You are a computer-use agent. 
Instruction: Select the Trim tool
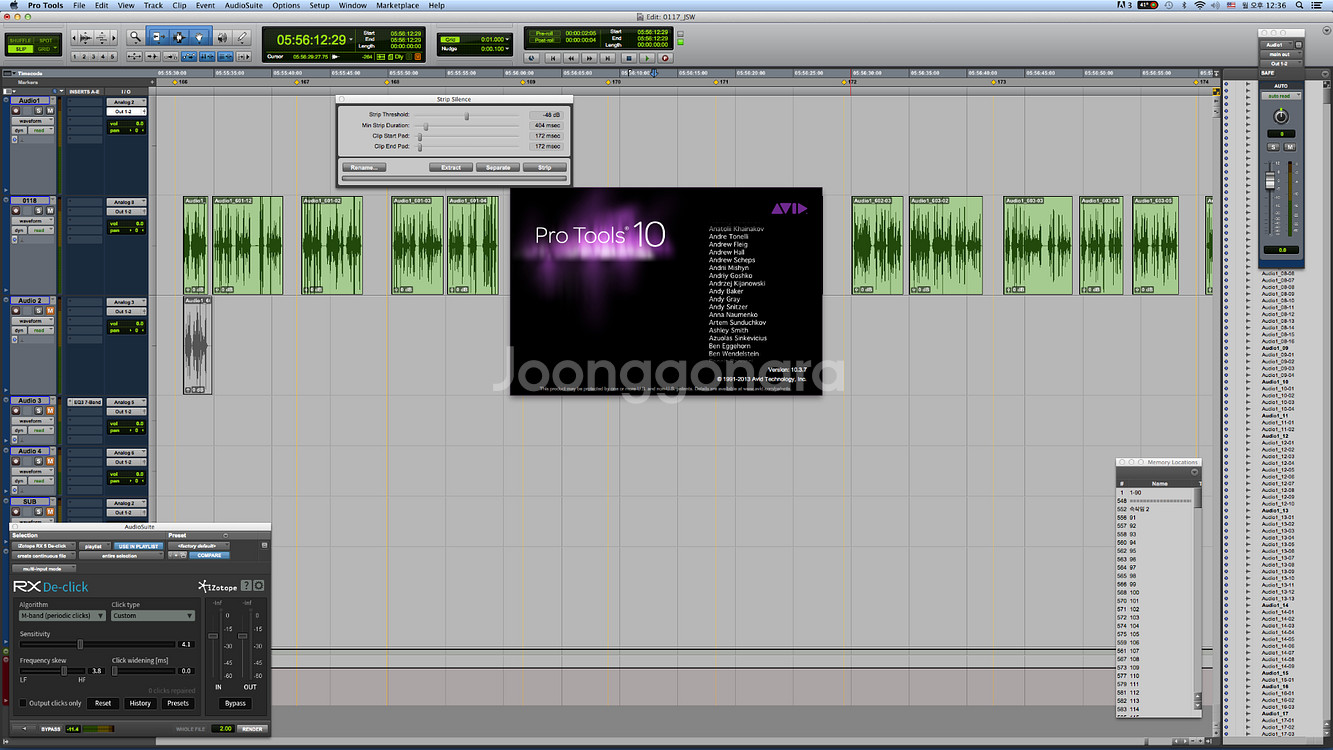160,36
